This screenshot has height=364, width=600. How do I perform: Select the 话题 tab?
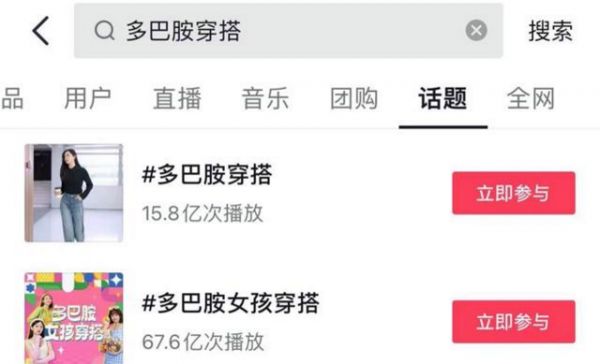(443, 98)
